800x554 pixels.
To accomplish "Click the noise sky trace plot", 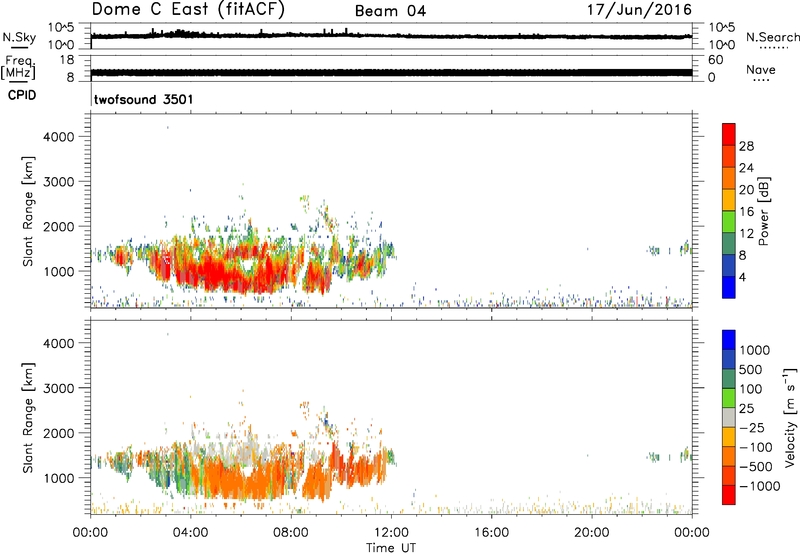I will [391, 36].
